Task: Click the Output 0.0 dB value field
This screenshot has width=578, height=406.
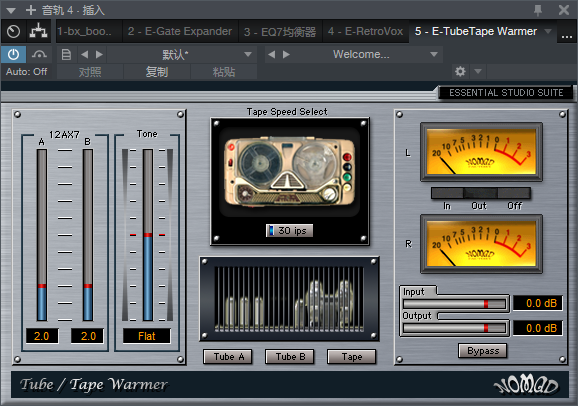Action: [x=538, y=328]
